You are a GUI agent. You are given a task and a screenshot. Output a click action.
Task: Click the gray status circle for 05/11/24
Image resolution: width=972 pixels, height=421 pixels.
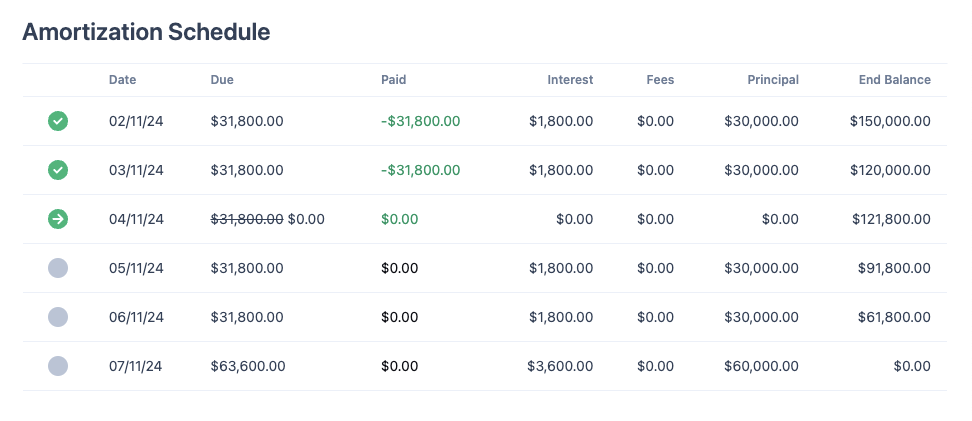pos(58,268)
